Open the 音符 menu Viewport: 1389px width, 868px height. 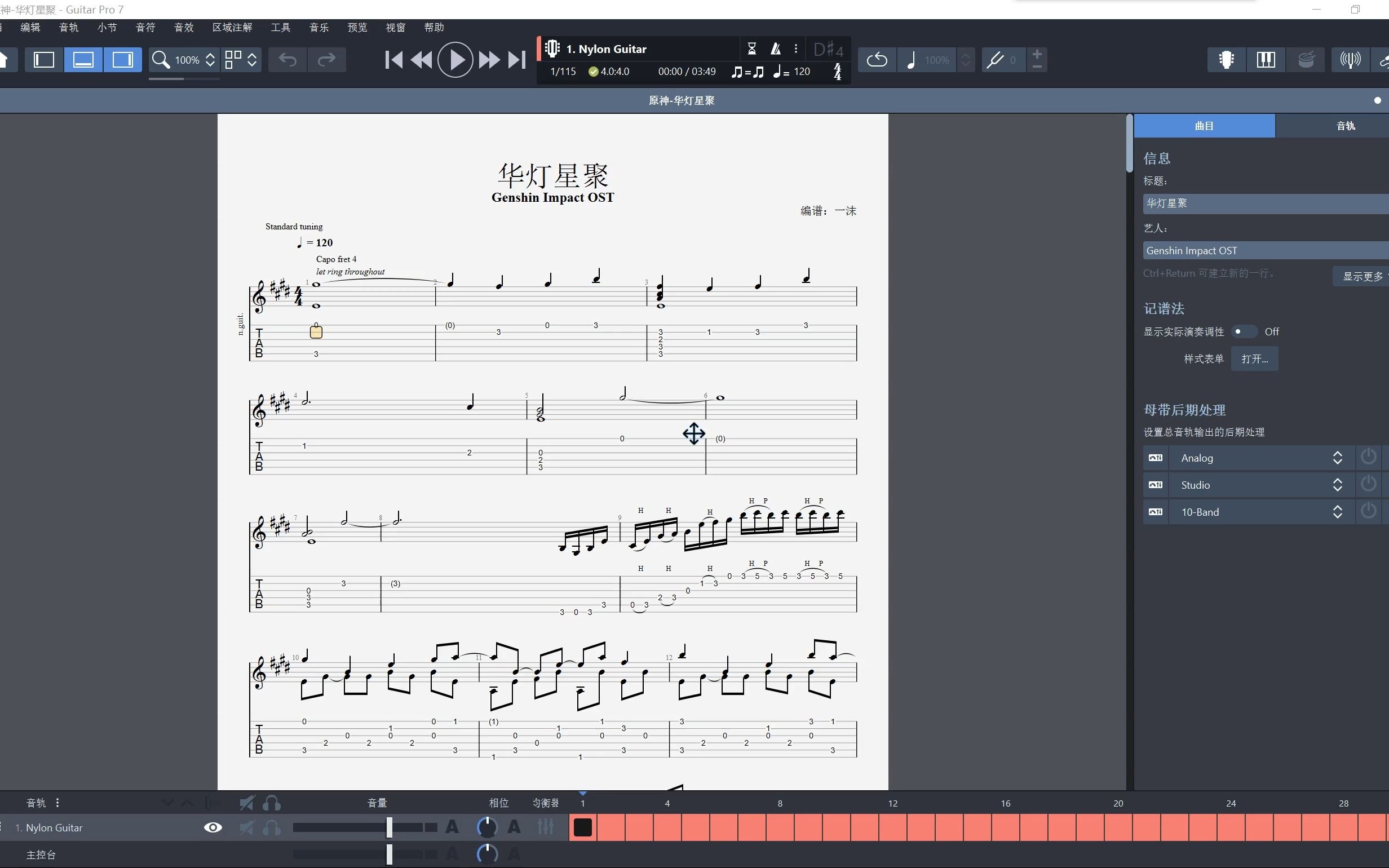pos(146,28)
